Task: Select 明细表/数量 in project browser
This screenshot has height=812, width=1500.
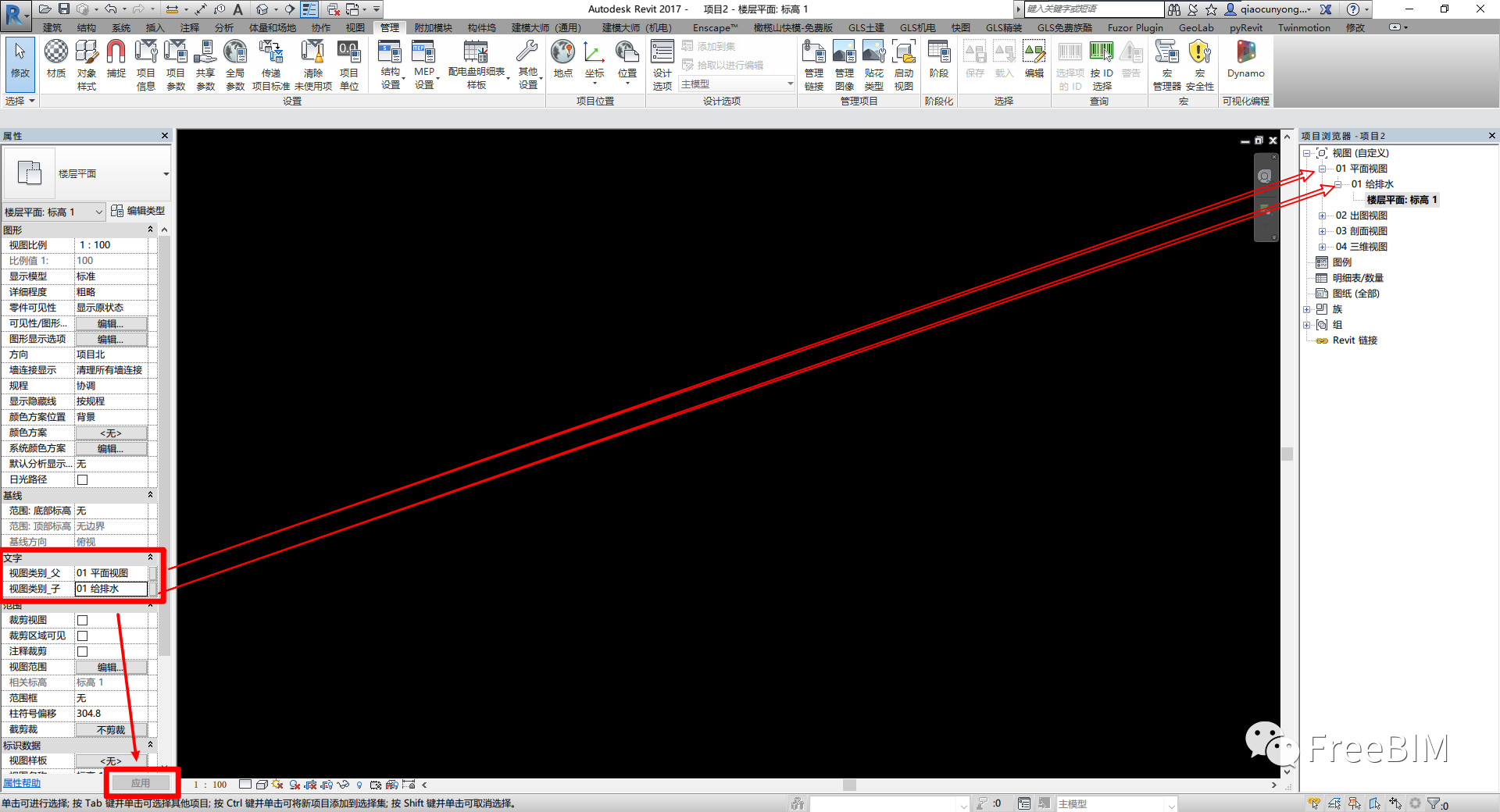Action: tap(1357, 278)
